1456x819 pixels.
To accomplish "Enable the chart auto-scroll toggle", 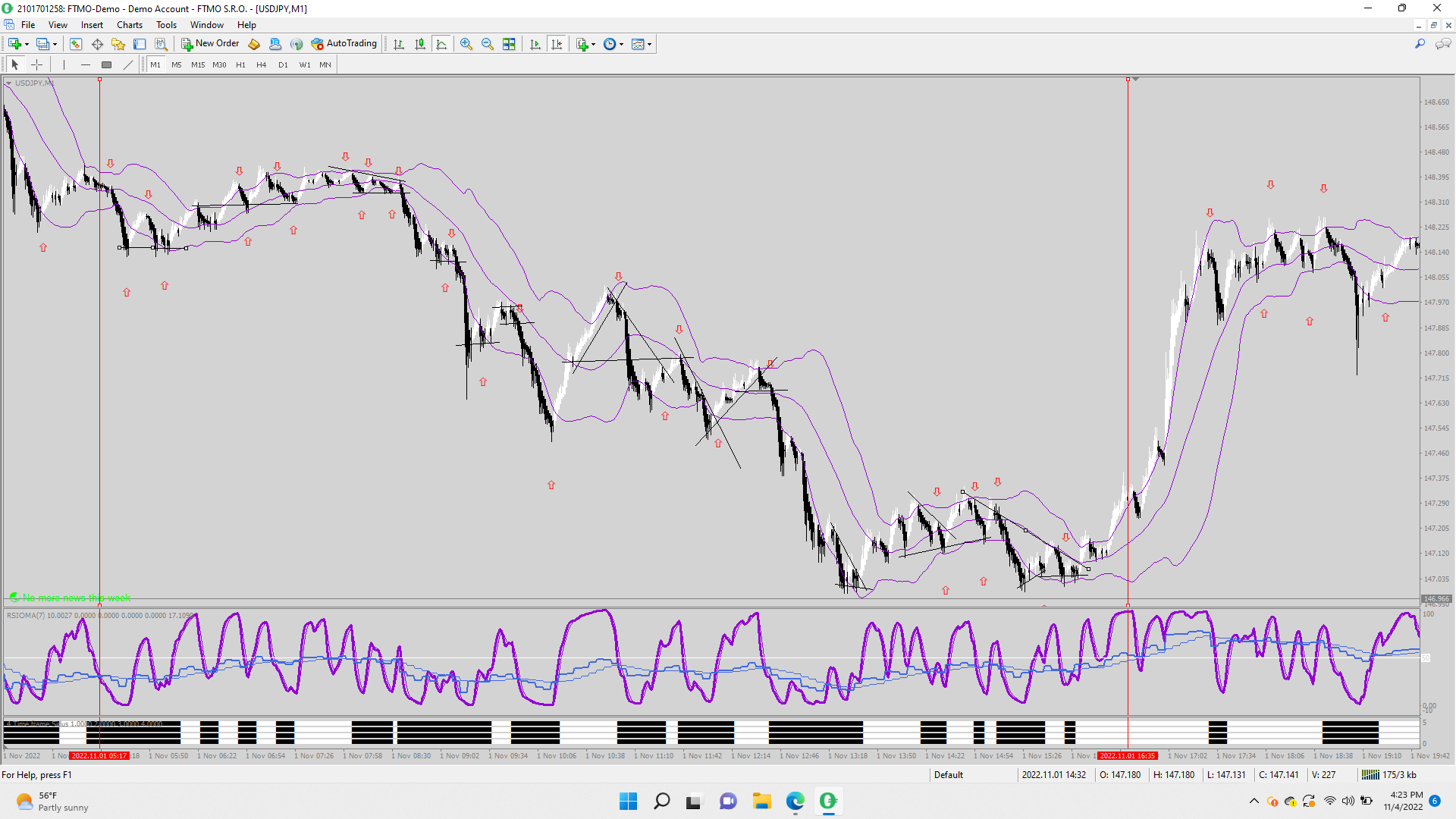I will pos(535,44).
